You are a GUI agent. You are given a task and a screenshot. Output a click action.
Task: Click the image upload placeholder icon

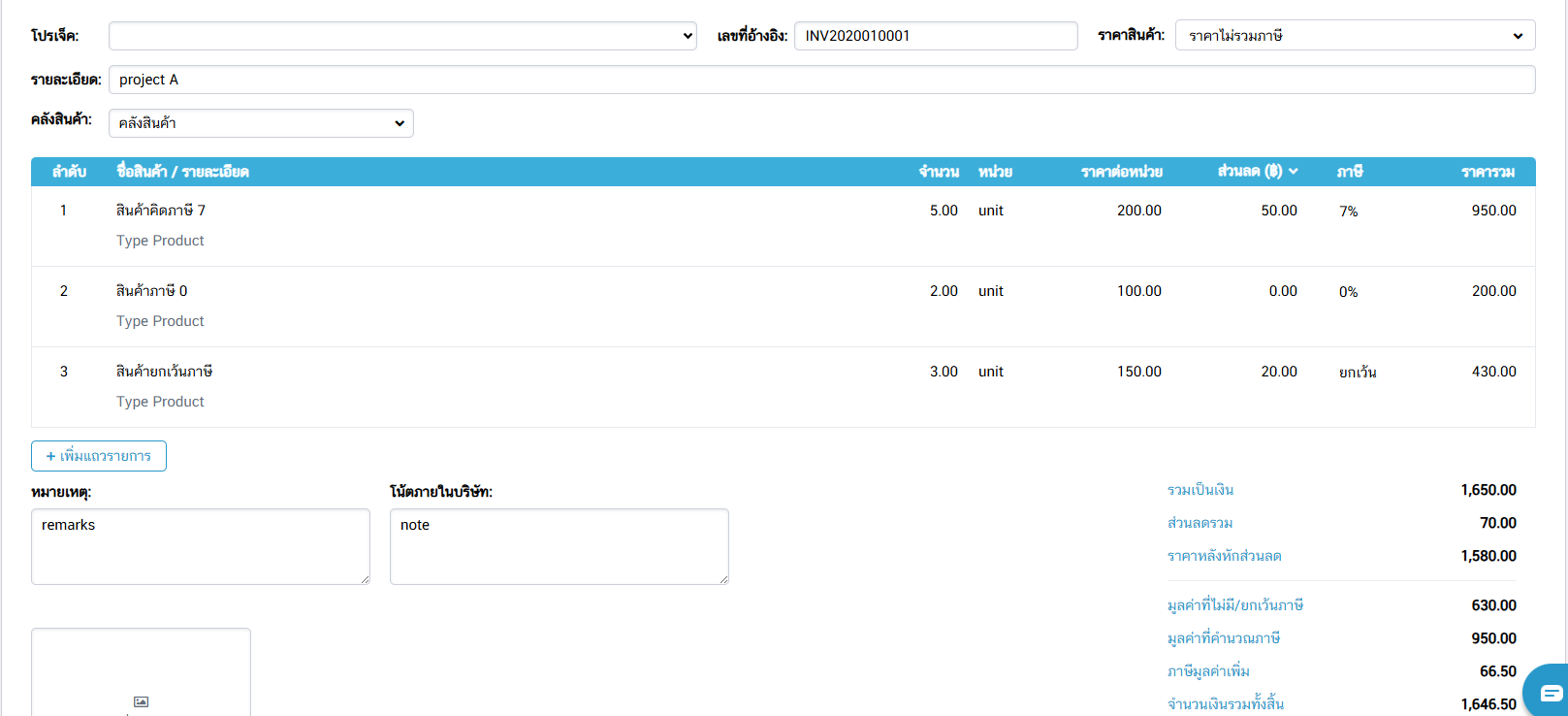click(141, 701)
